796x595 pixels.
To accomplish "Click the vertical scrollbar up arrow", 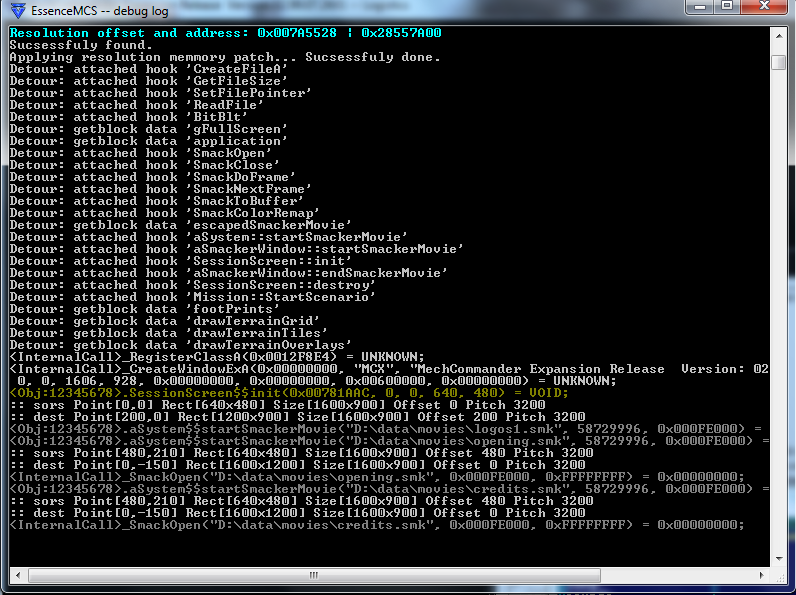I will coord(779,36).
